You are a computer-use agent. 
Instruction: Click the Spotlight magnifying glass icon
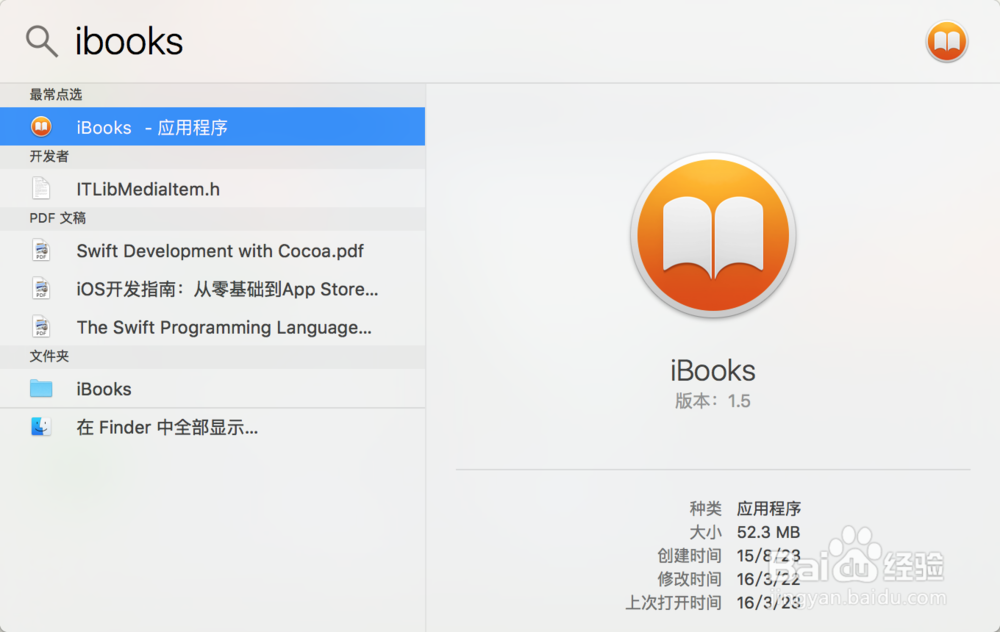41,41
